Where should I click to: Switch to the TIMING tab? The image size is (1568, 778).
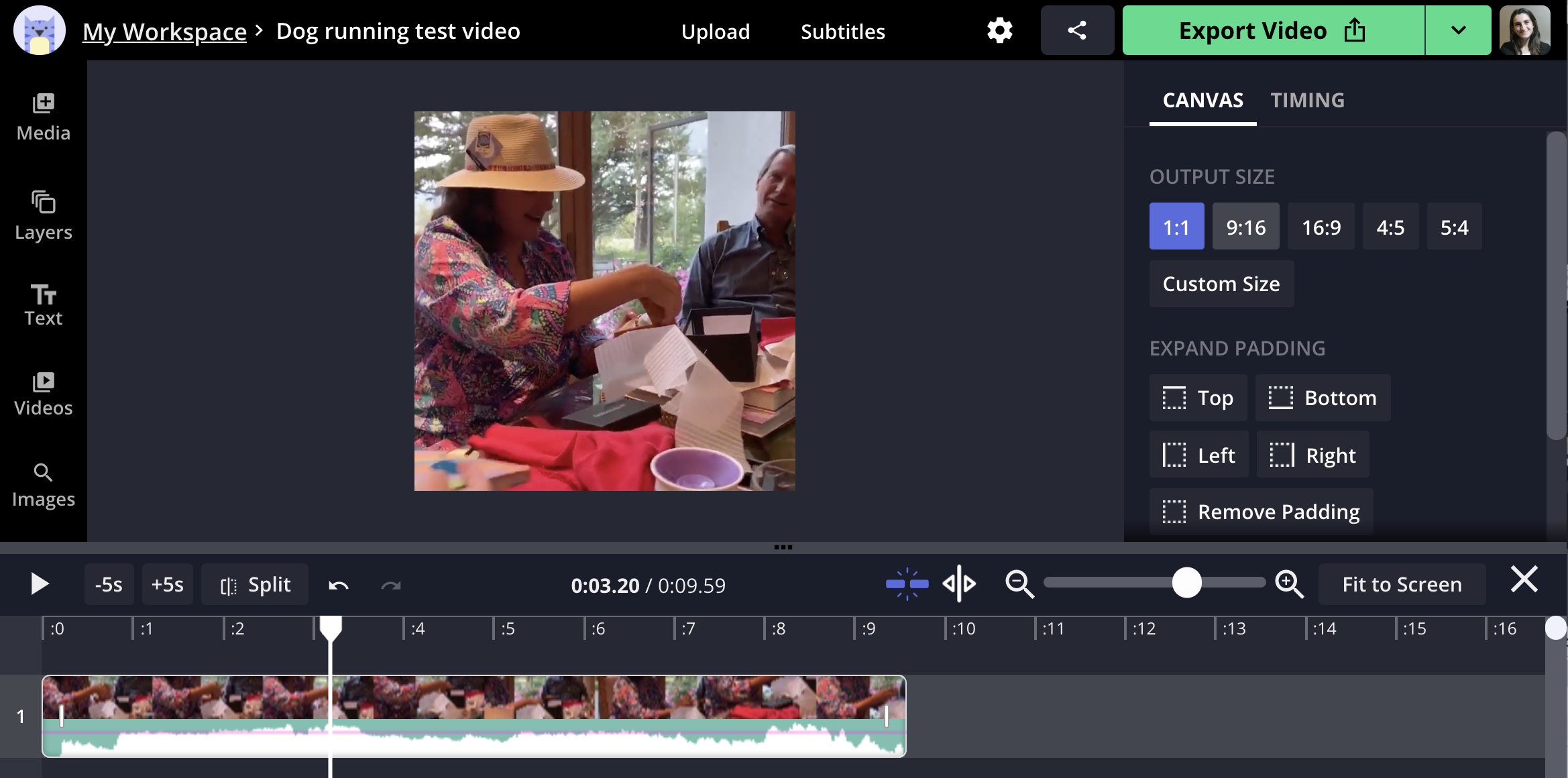coord(1307,101)
